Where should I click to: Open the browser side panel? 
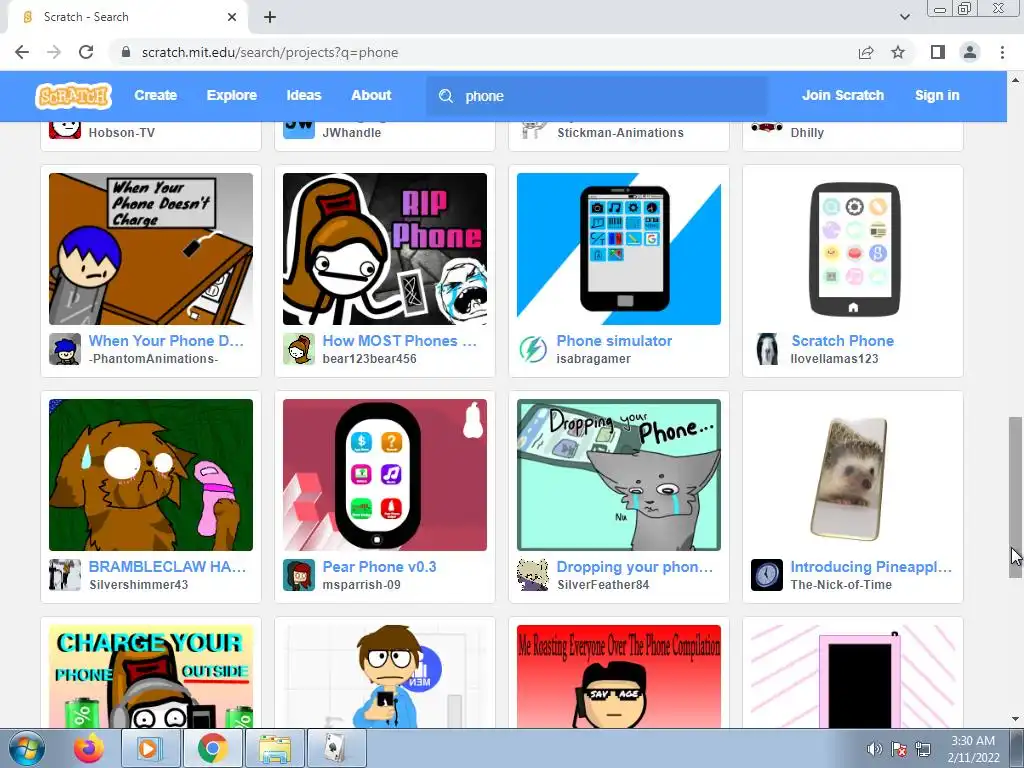coord(938,52)
